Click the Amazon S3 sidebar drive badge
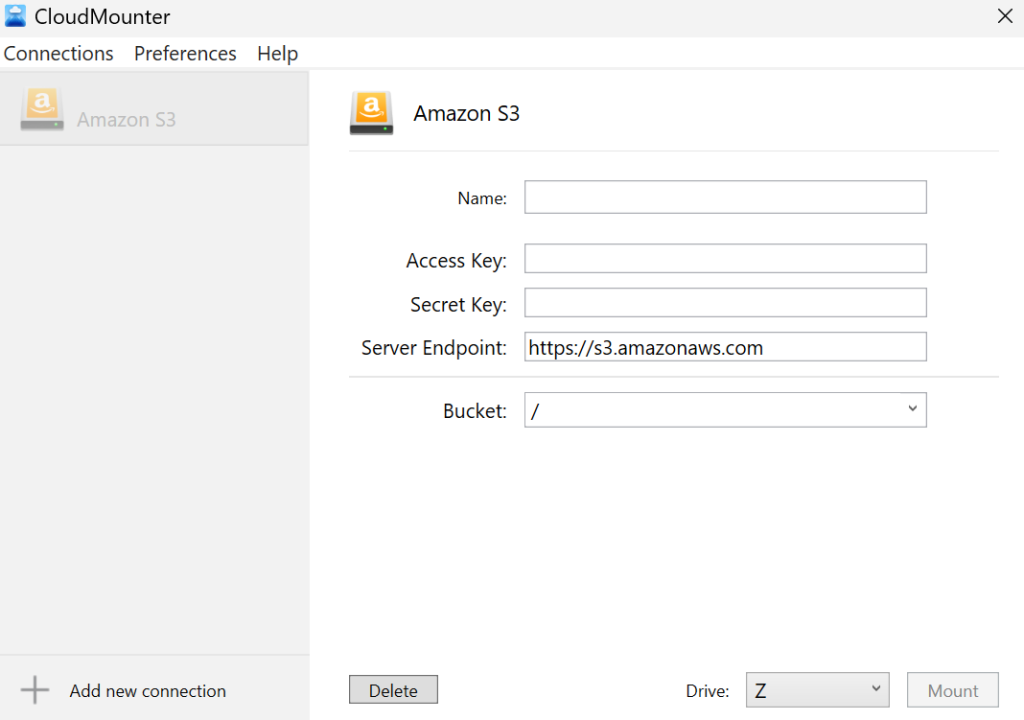 pyautogui.click(x=41, y=108)
